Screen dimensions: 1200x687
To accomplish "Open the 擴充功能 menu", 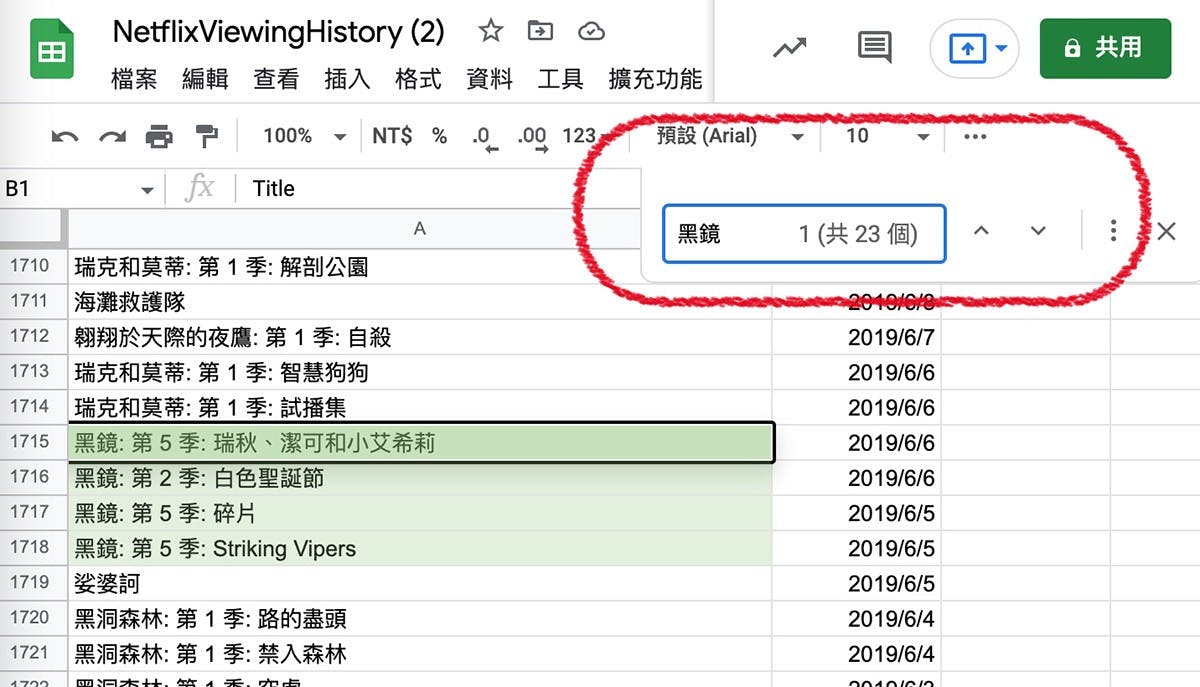I will pos(655,79).
